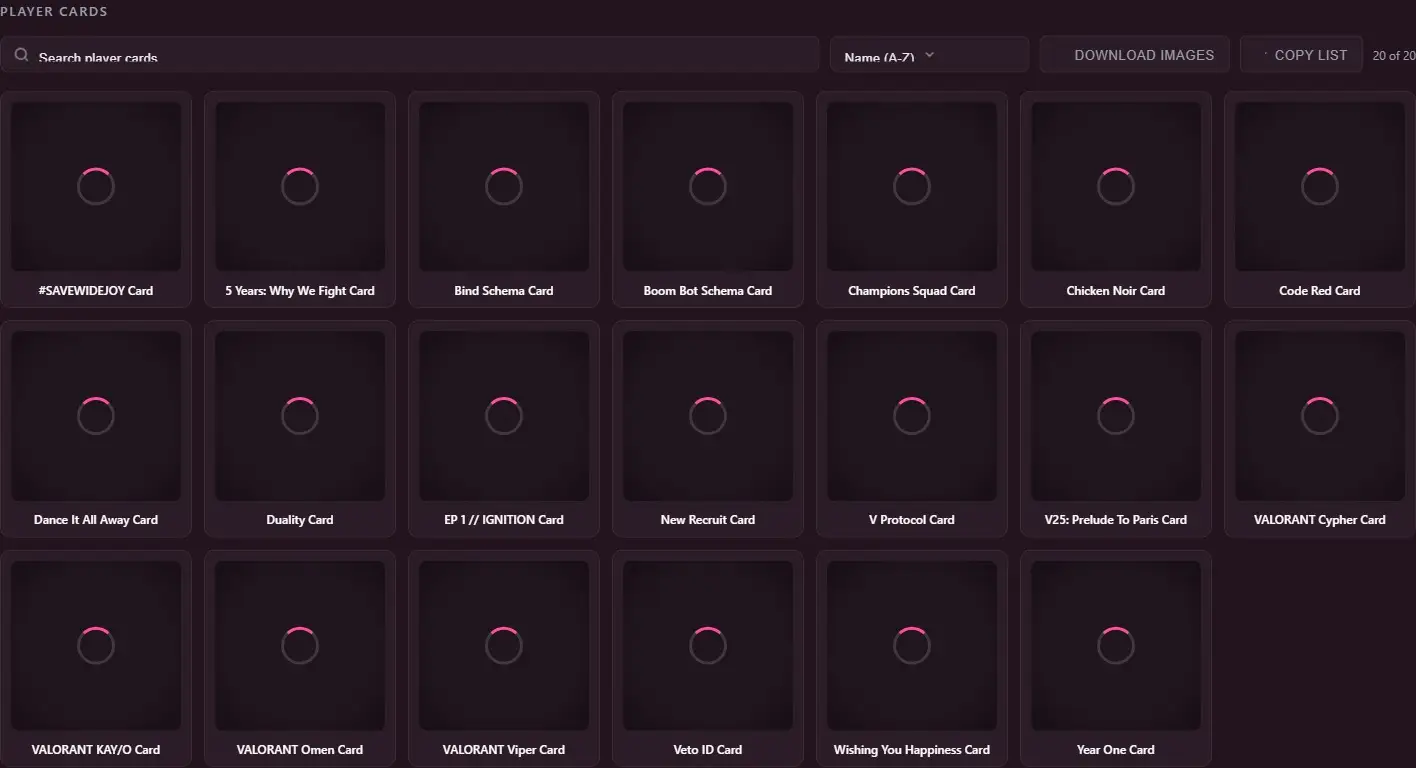This screenshot has height=768, width=1416.
Task: Click the VALORANT Cypher Card label
Action: click(x=1320, y=520)
